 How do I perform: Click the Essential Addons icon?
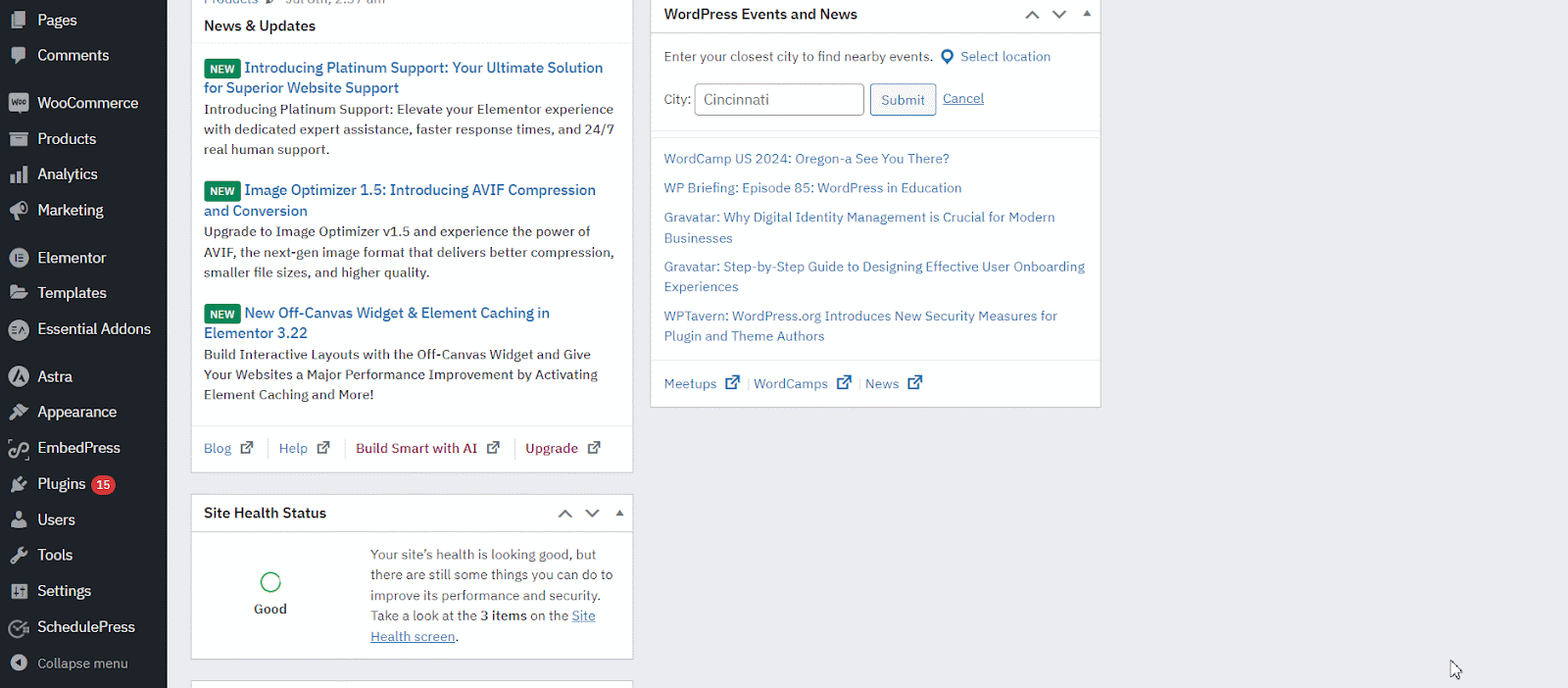click(x=19, y=330)
